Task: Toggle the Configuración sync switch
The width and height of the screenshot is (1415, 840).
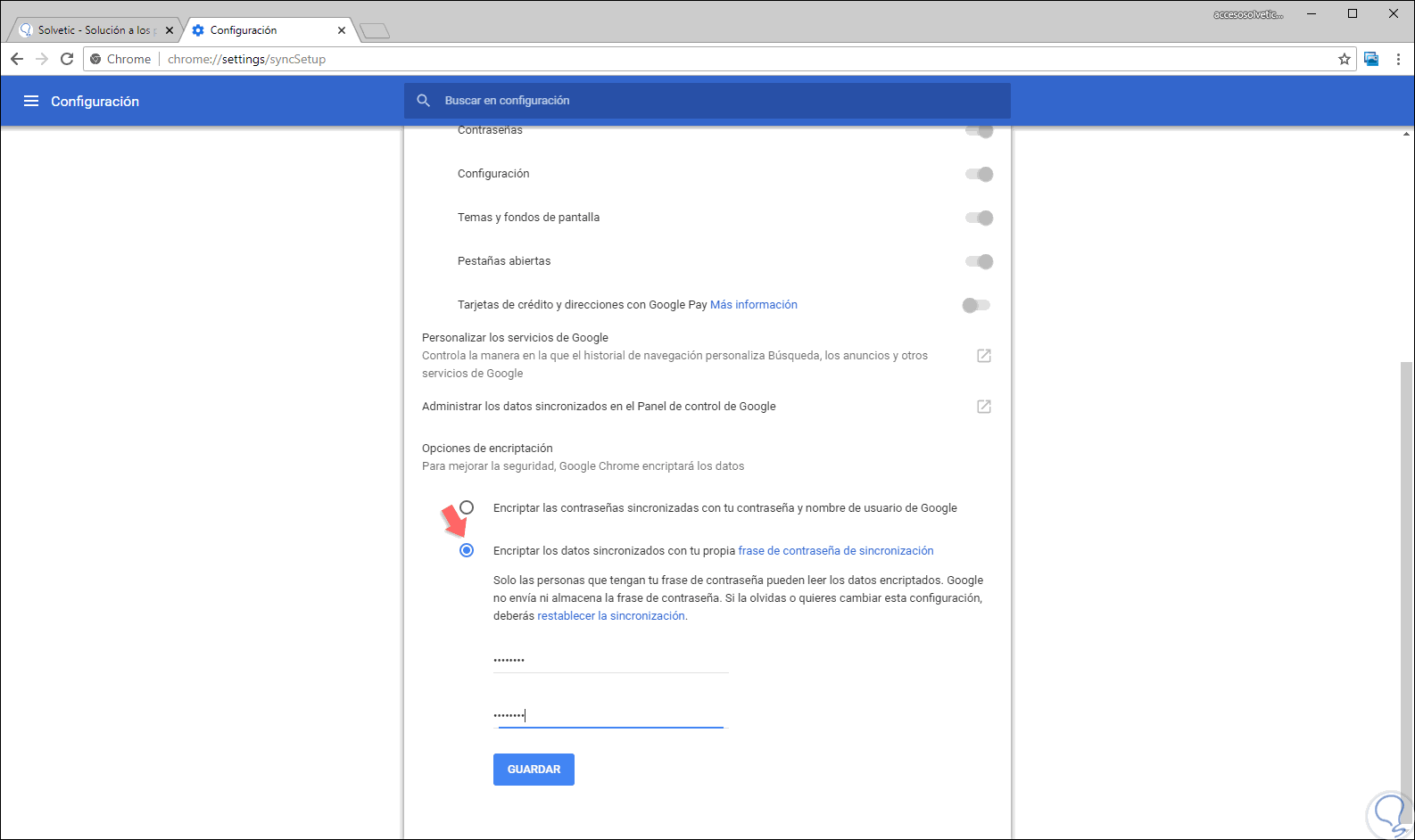Action: click(x=979, y=174)
